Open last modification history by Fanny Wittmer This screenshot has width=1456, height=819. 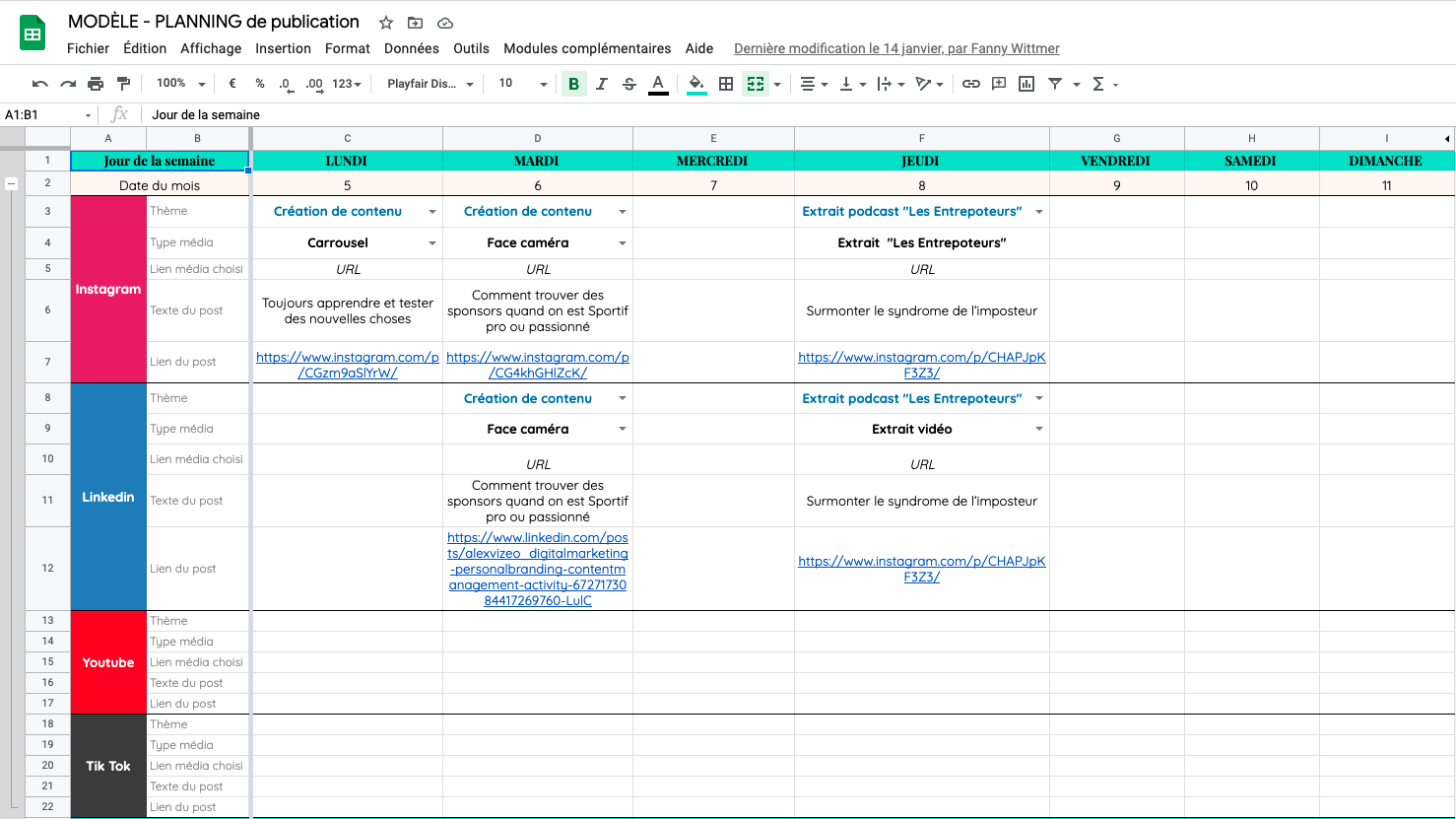click(895, 47)
